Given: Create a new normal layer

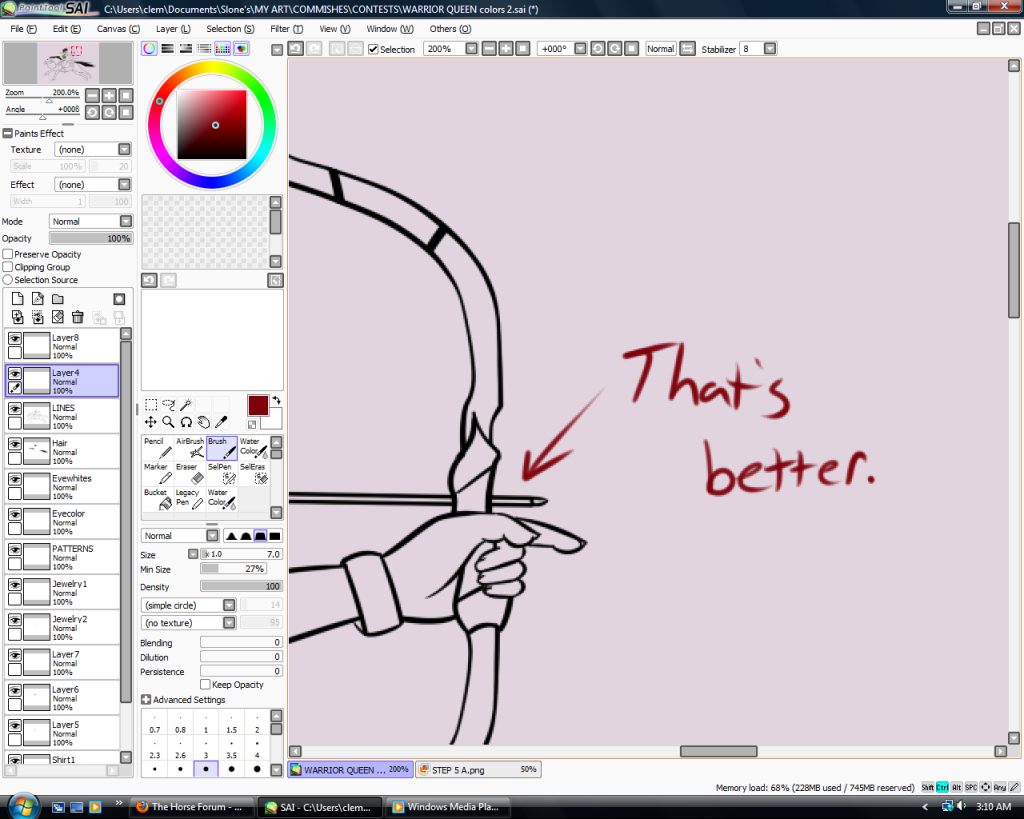Looking at the screenshot, I should click(18, 299).
